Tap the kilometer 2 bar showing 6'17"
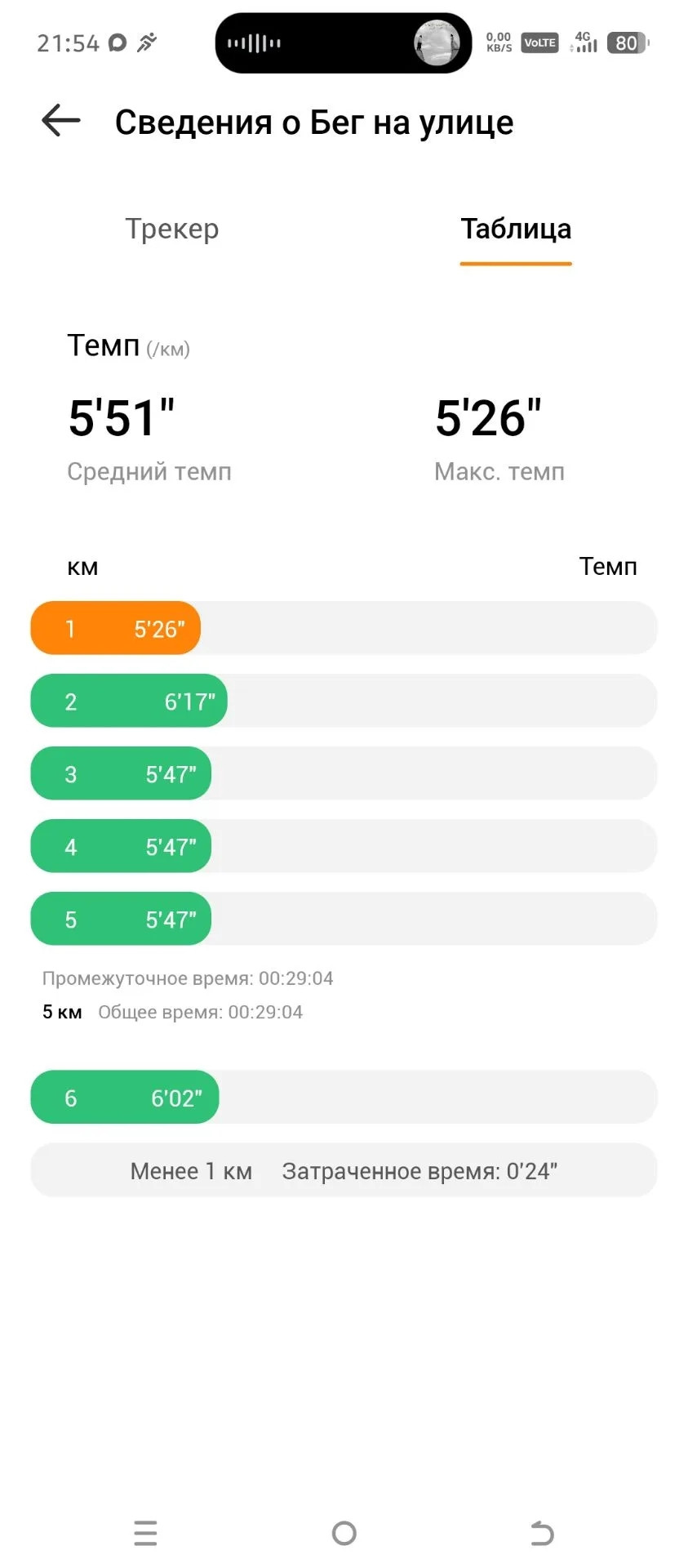Image resolution: width=688 pixels, height=1568 pixels. 129,701
